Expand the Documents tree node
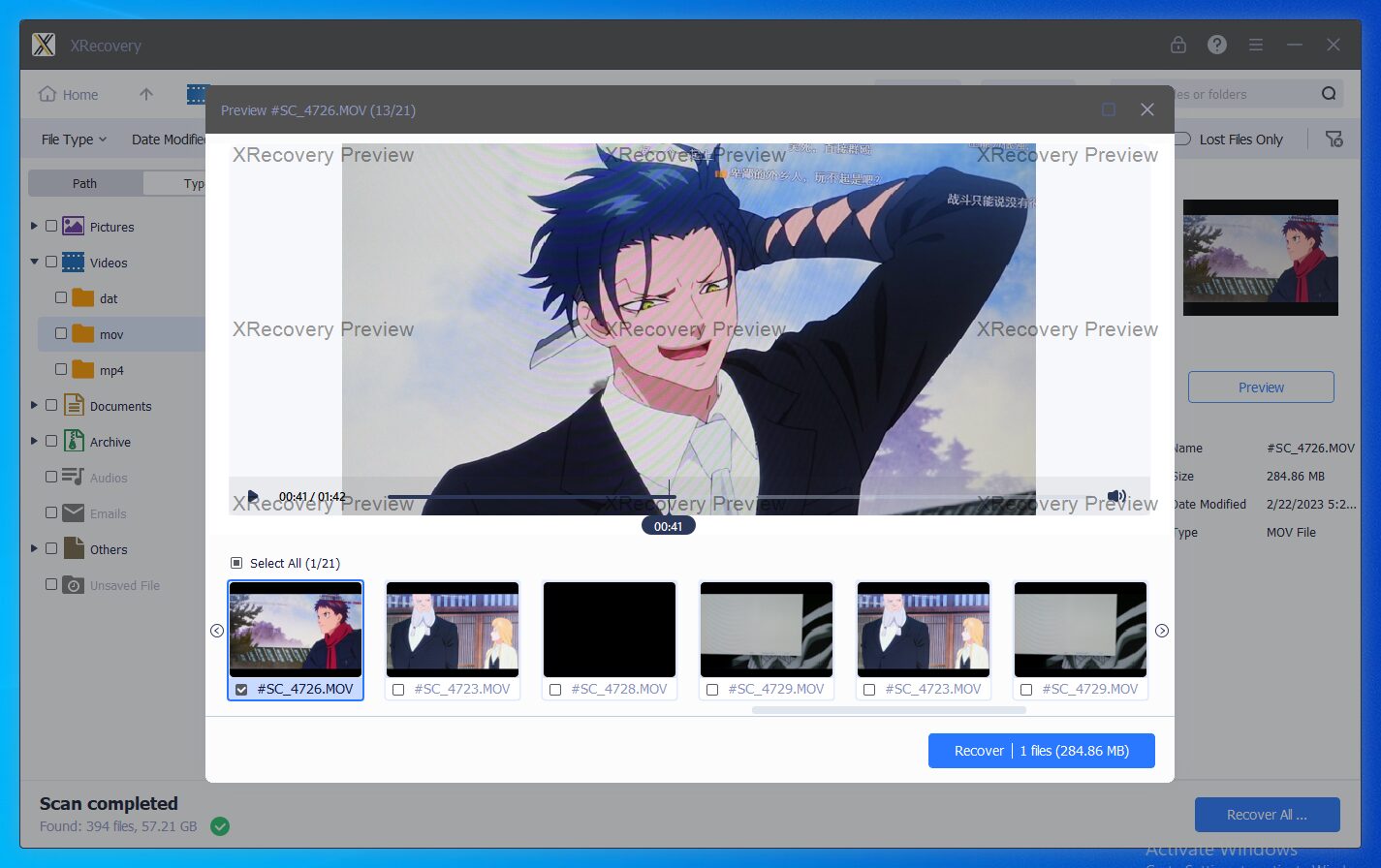Viewport: 1381px width, 868px height. pos(34,405)
